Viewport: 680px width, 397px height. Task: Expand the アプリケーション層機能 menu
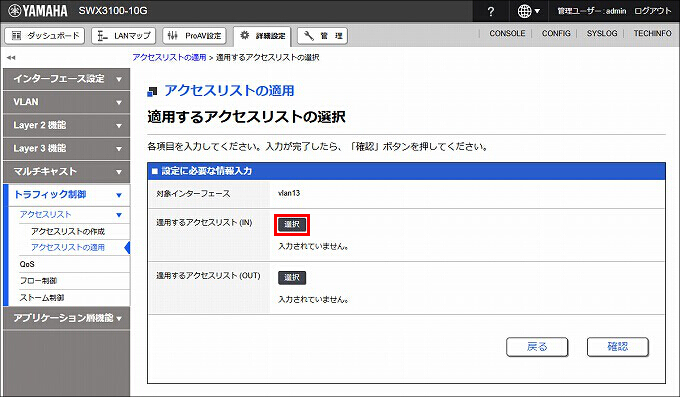66,318
